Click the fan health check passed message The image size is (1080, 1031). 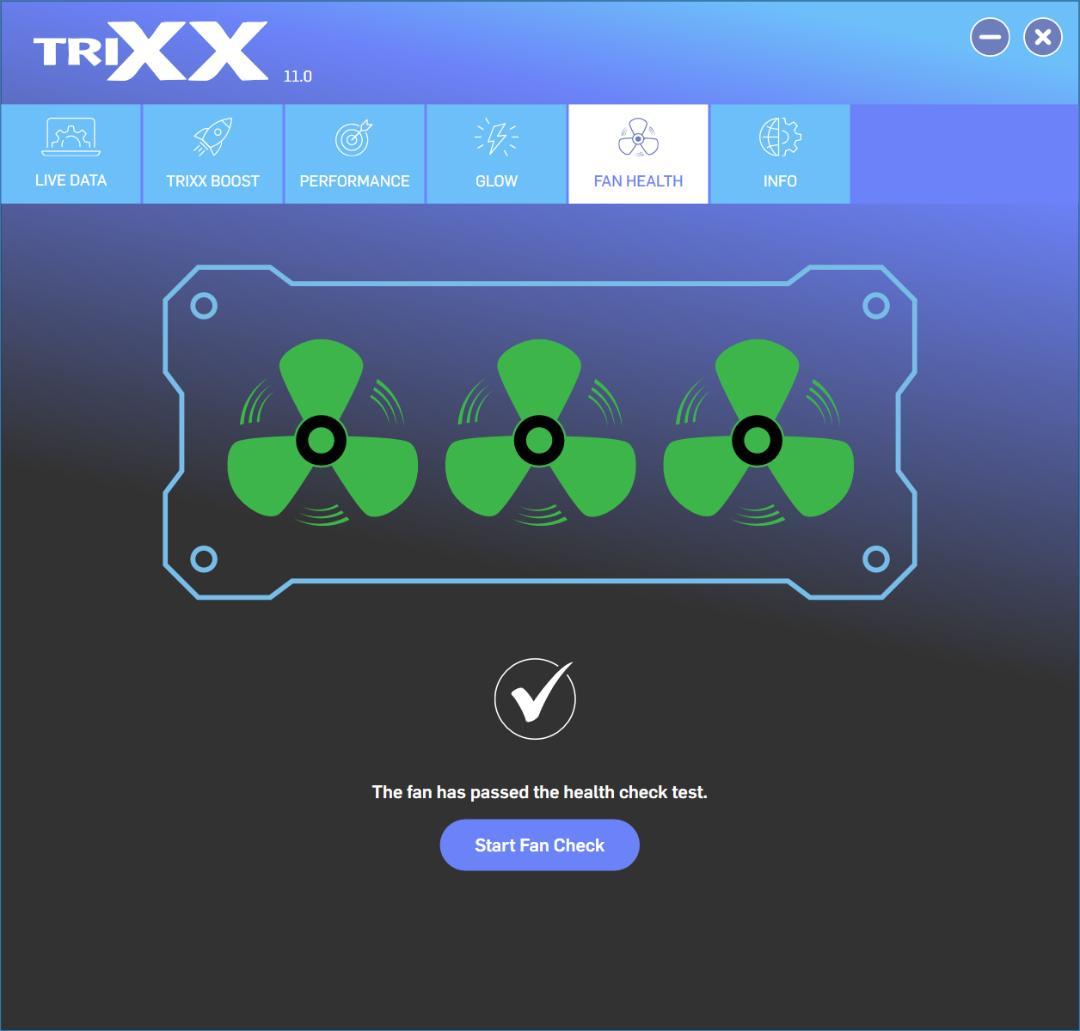[x=539, y=792]
